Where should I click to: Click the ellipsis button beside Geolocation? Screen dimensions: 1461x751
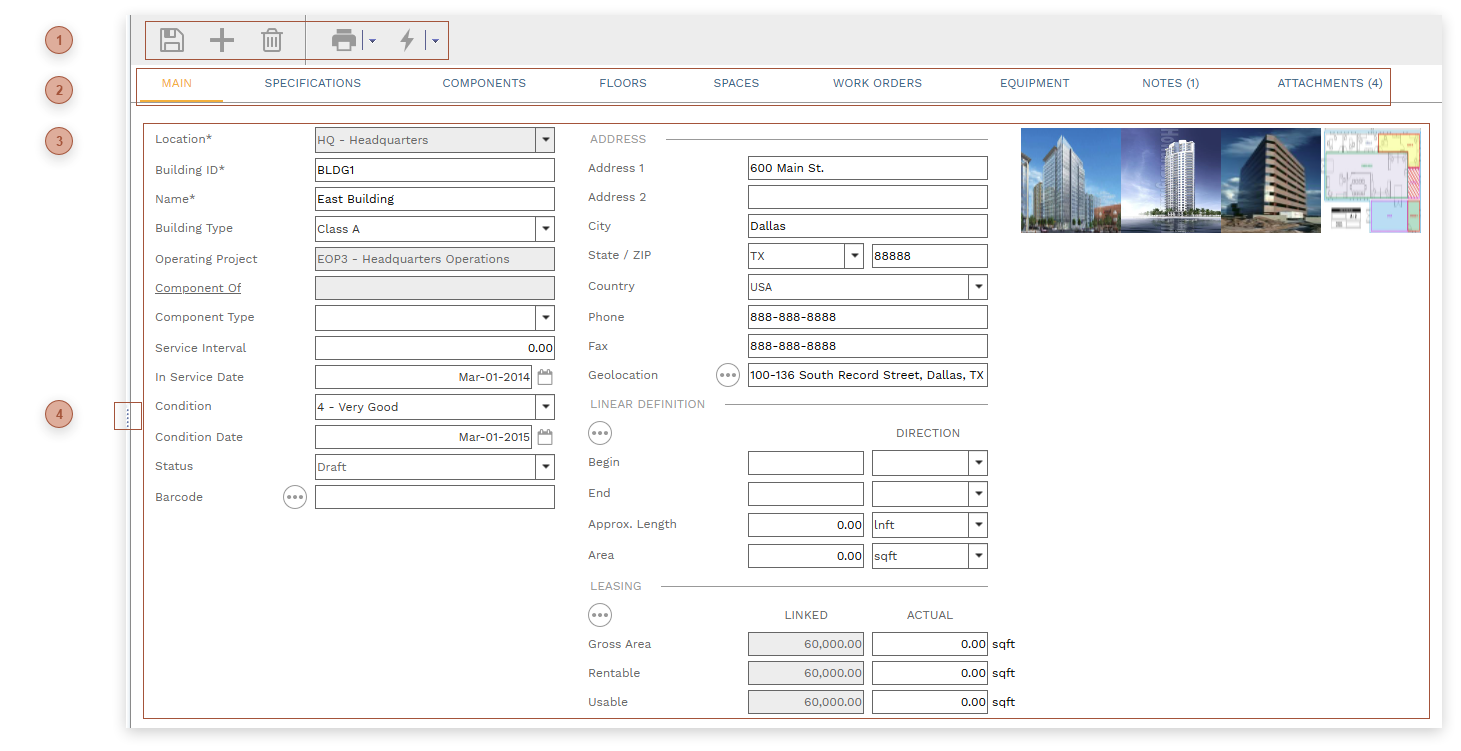(x=728, y=375)
